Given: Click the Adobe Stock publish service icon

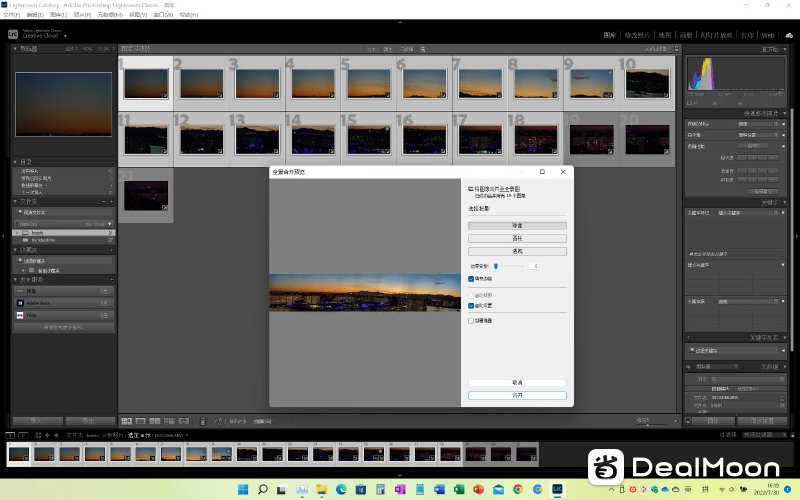Looking at the screenshot, I should tap(20, 303).
